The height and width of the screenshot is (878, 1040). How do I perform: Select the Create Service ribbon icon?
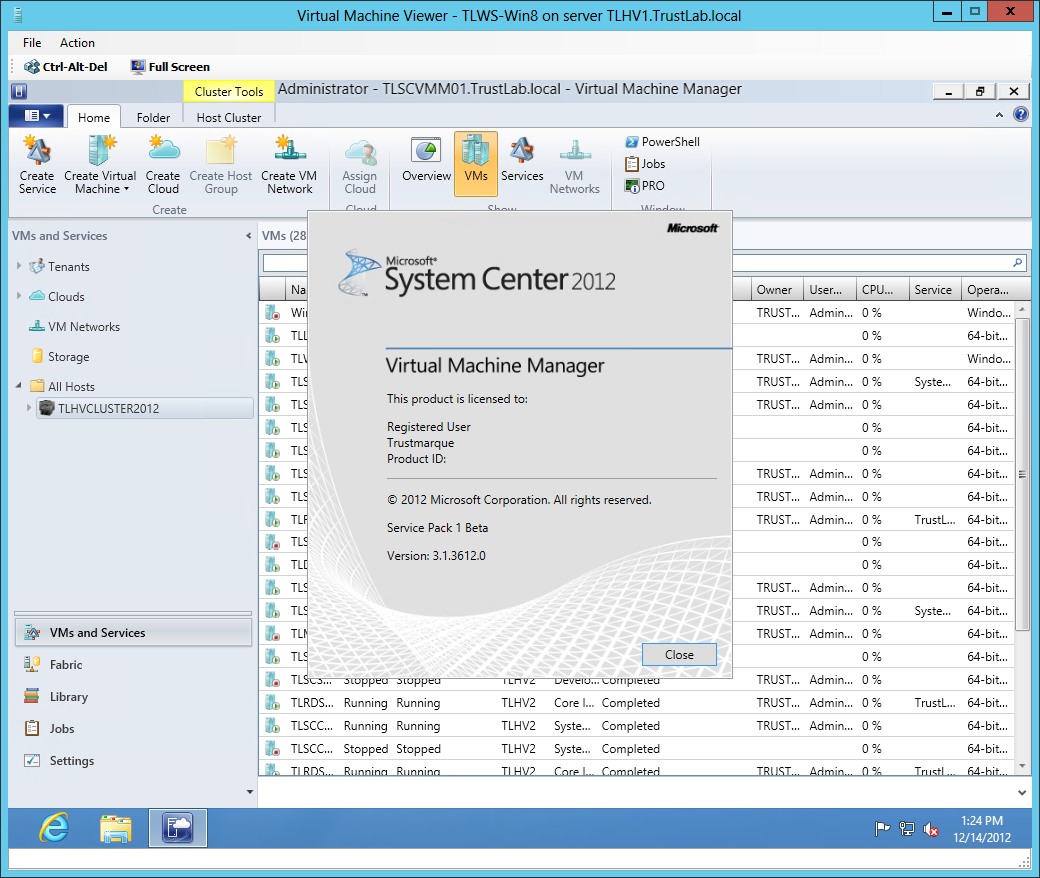[37, 163]
